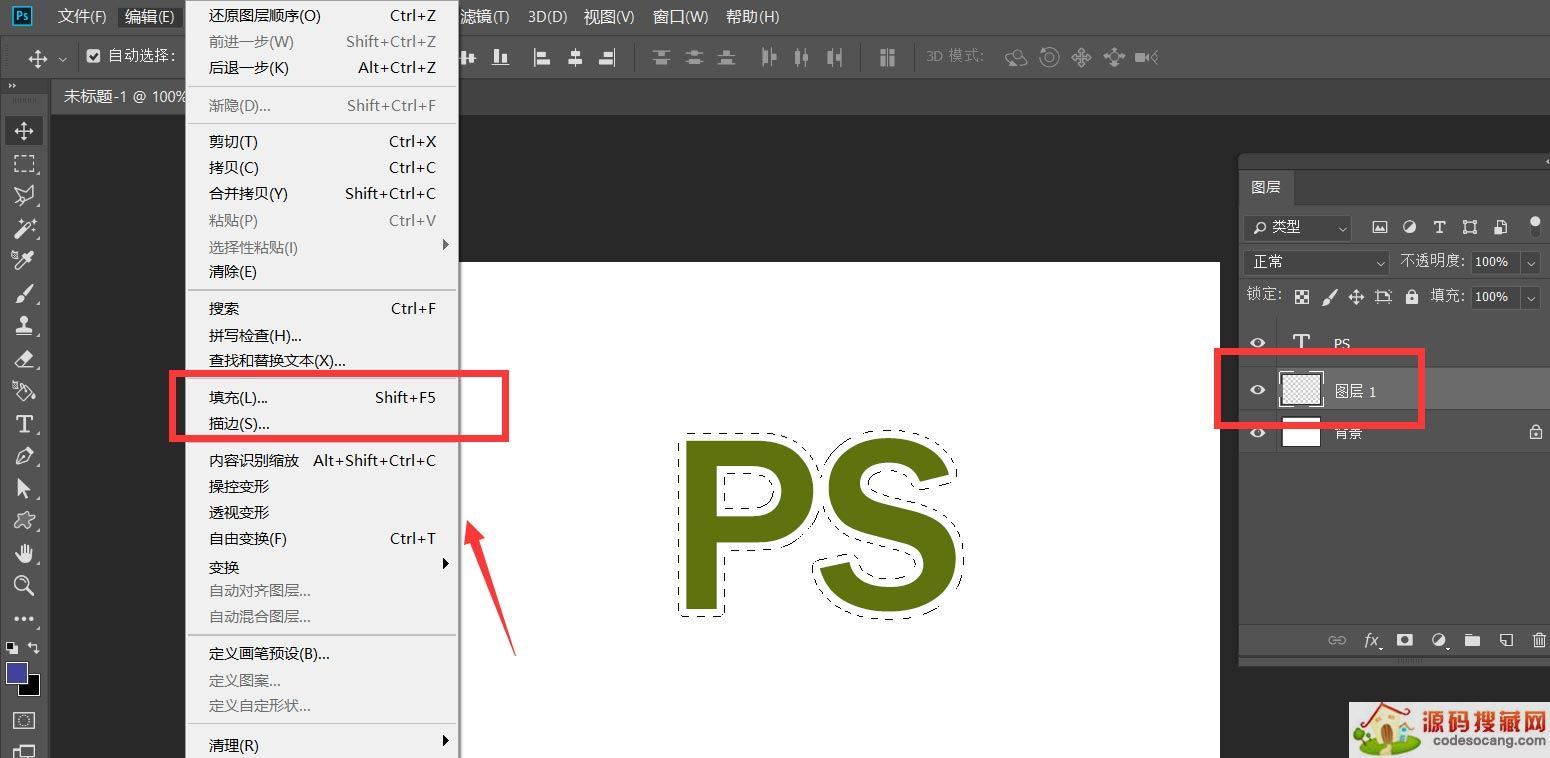Hide the 图层 1 layer
The width and height of the screenshot is (1550, 758).
1258,390
